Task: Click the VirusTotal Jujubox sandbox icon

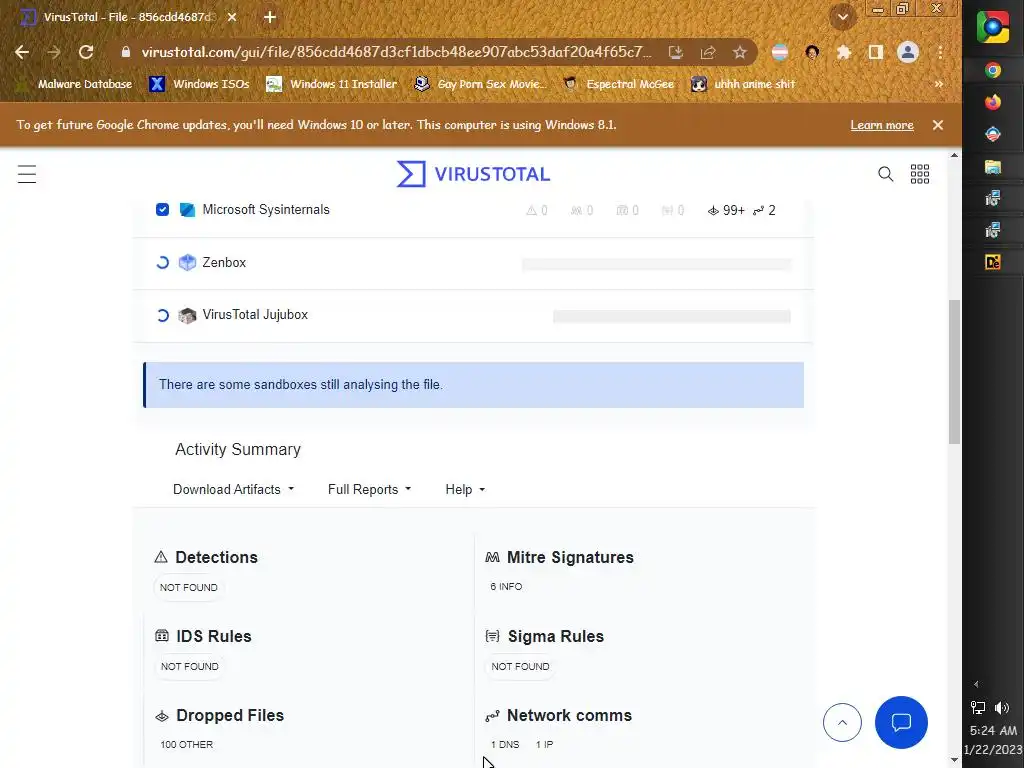Action: [x=187, y=315]
